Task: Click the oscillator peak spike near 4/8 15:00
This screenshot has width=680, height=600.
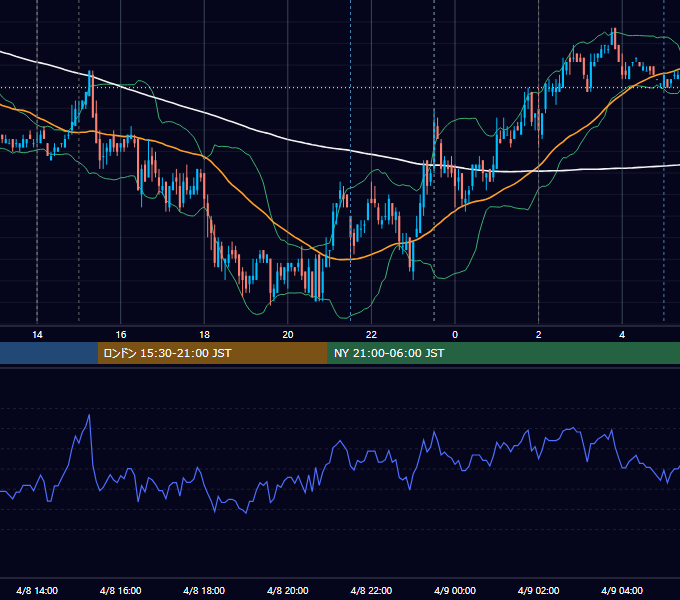Action: 89,416
